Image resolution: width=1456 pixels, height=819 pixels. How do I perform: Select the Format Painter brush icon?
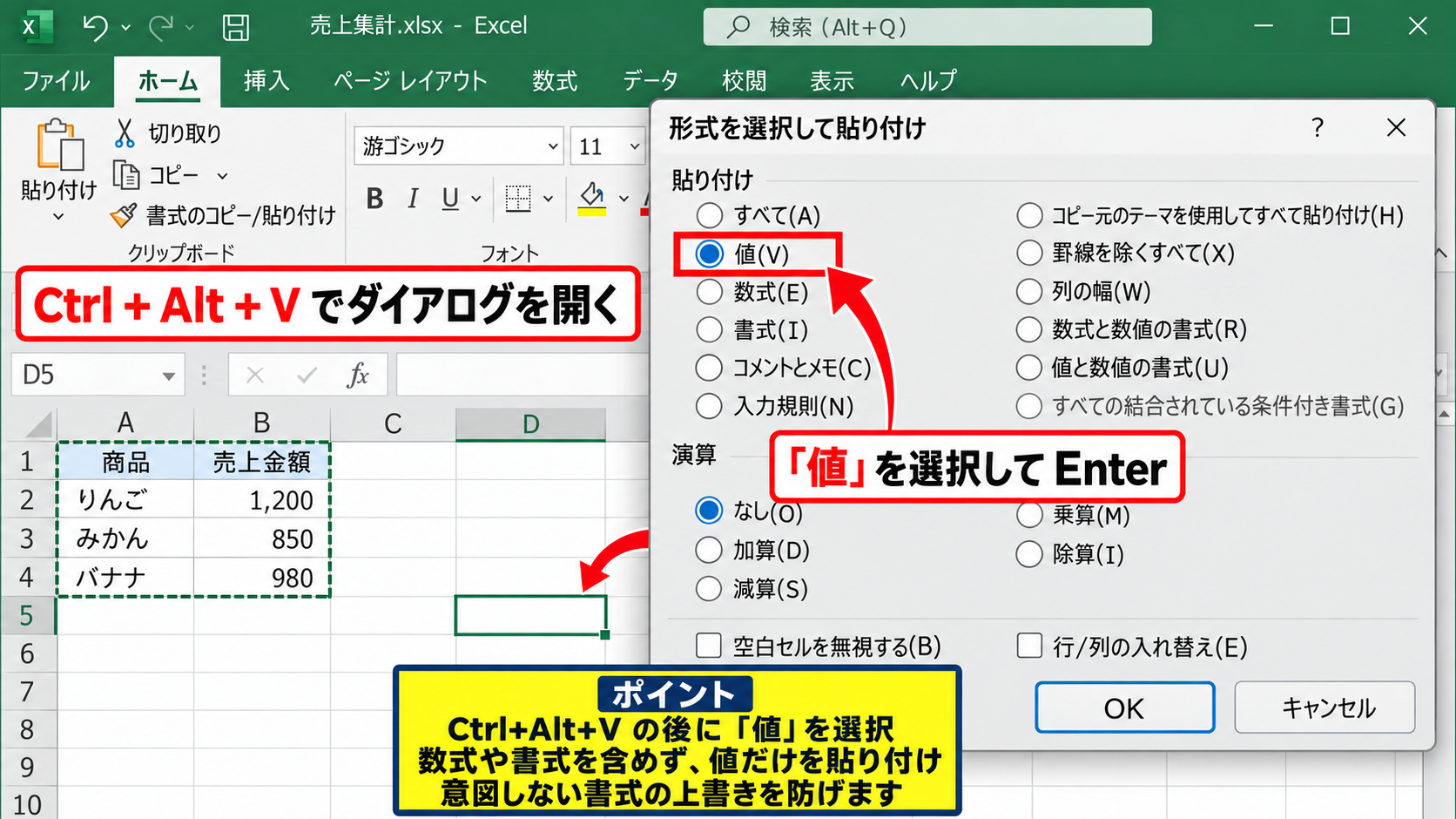click(124, 214)
